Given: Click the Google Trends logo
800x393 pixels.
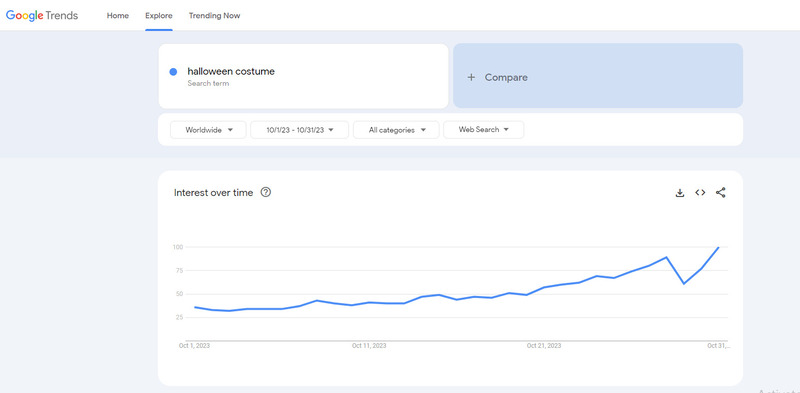Looking at the screenshot, I should click(42, 15).
